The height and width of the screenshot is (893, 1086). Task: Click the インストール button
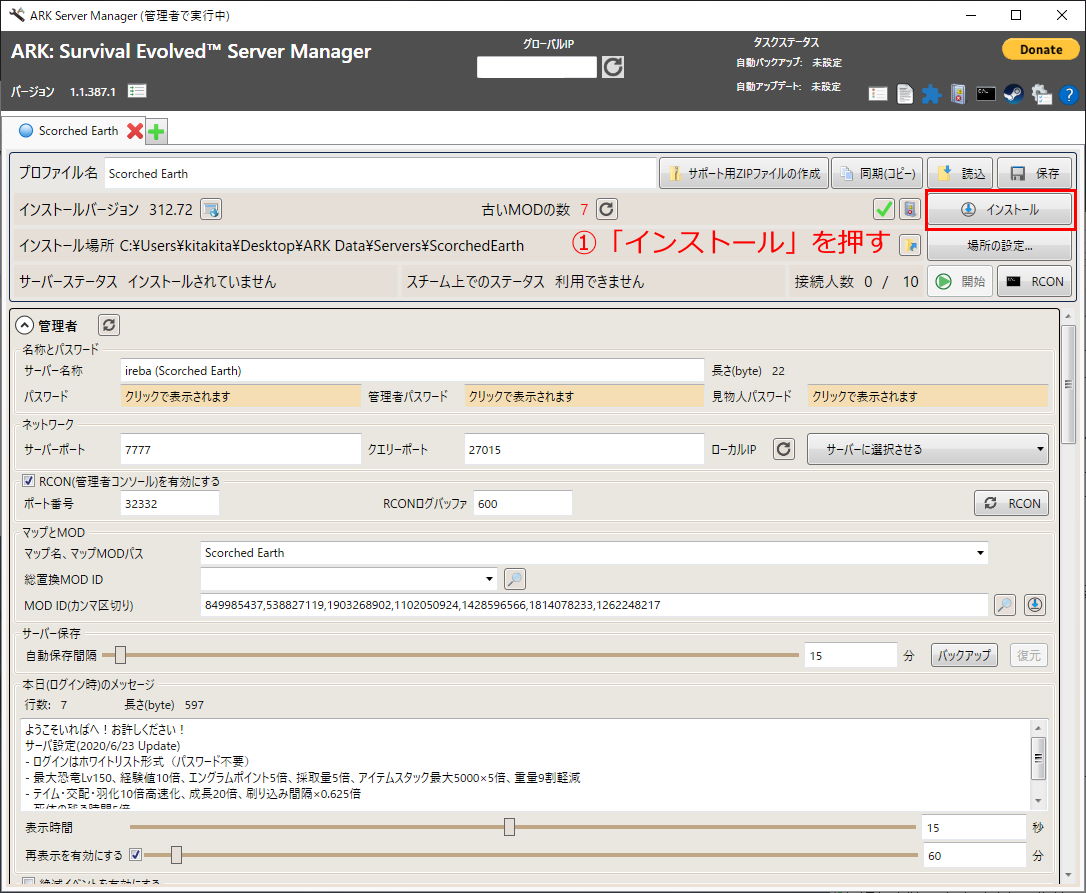pyautogui.click(x=999, y=209)
